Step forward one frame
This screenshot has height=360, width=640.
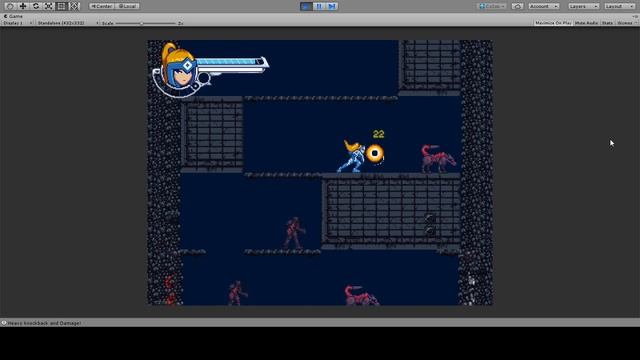click(332, 6)
